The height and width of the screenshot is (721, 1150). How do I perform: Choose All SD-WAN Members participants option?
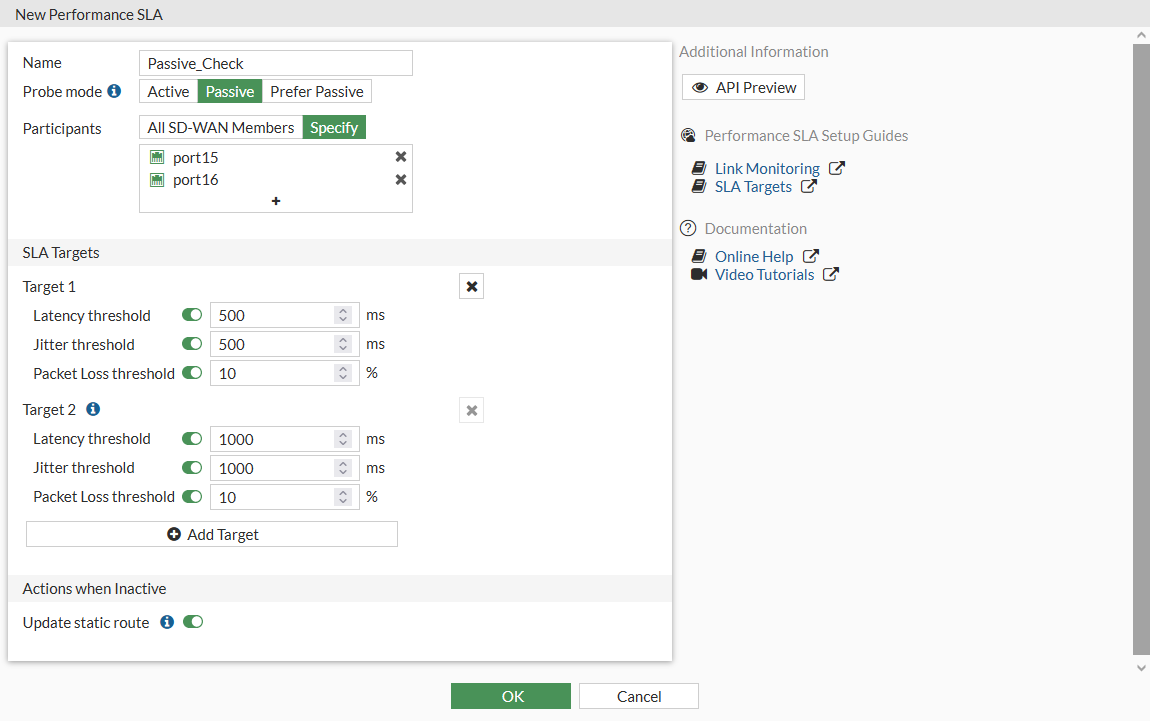pos(221,127)
